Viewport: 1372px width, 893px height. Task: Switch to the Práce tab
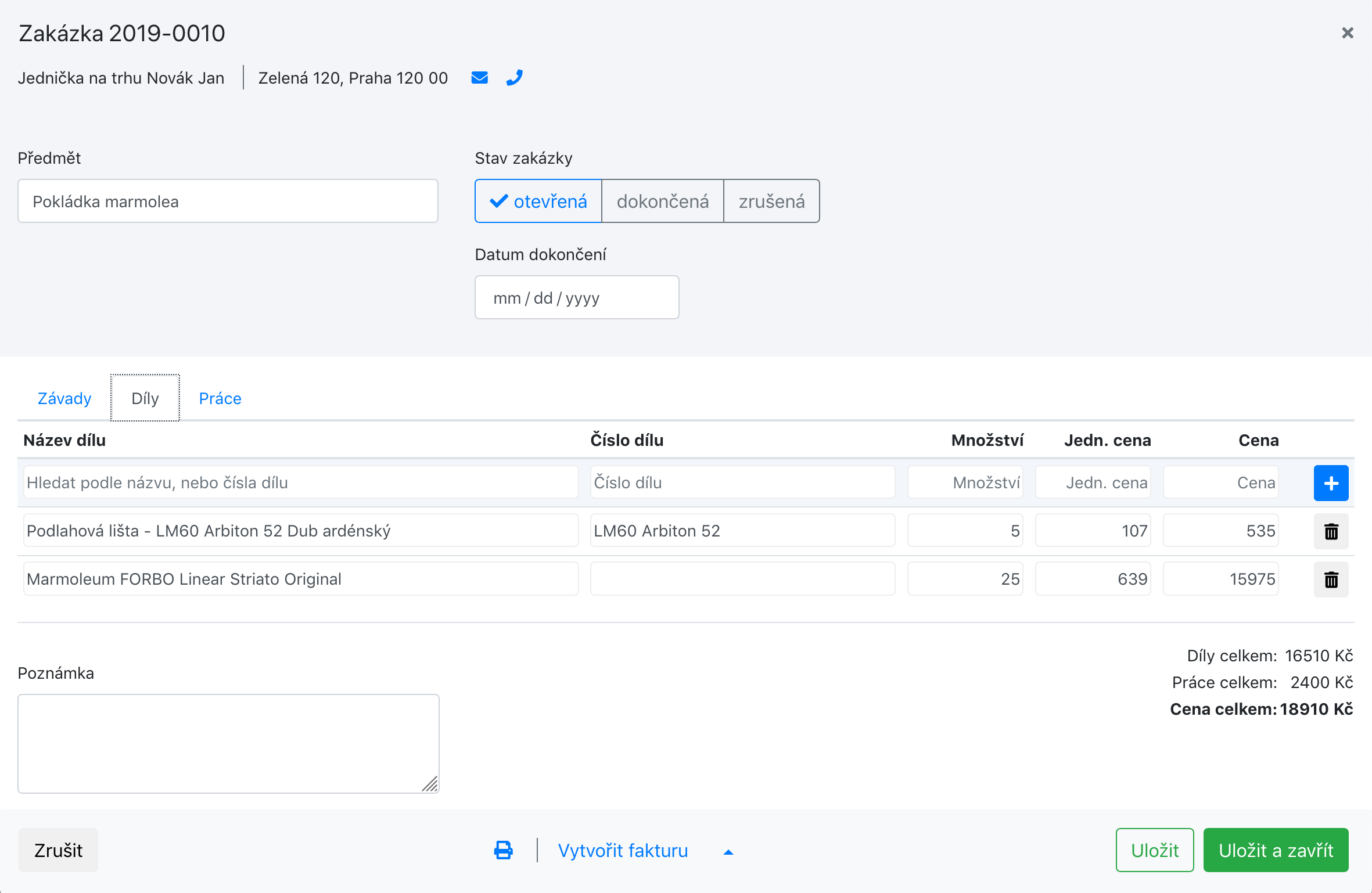click(220, 398)
